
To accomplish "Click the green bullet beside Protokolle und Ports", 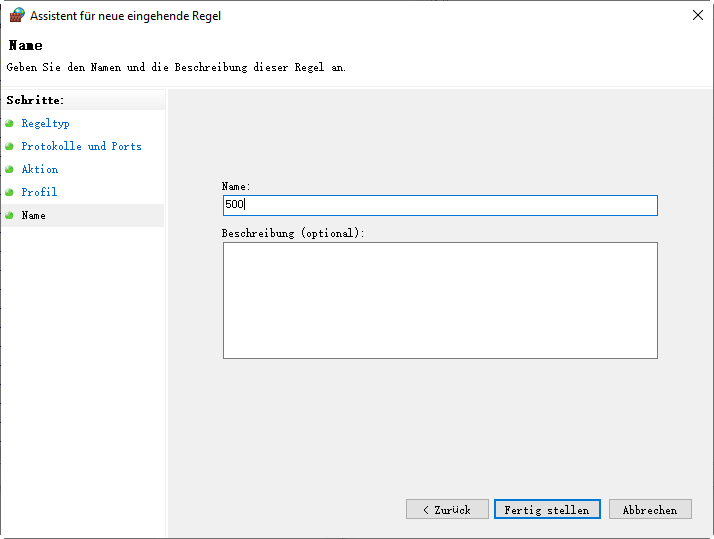I will click(x=9, y=147).
